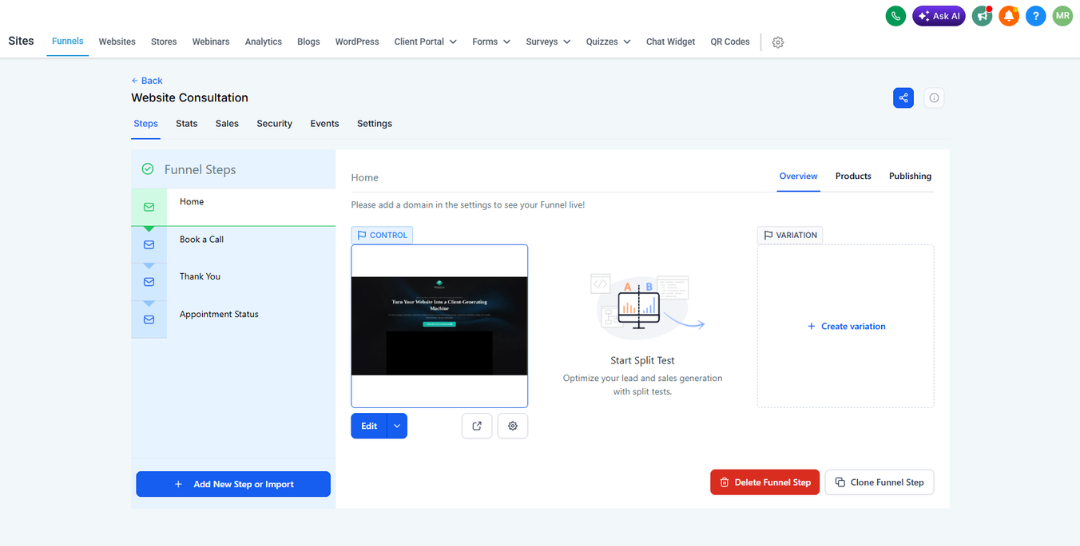Select the Products tab

click(853, 176)
